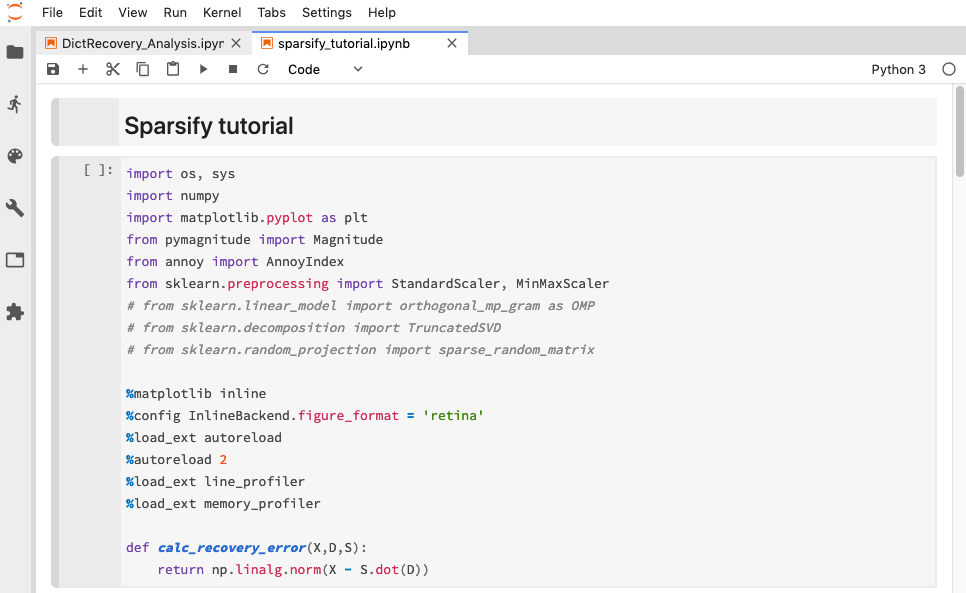
Task: Interrupt the kernel
Action: click(232, 69)
